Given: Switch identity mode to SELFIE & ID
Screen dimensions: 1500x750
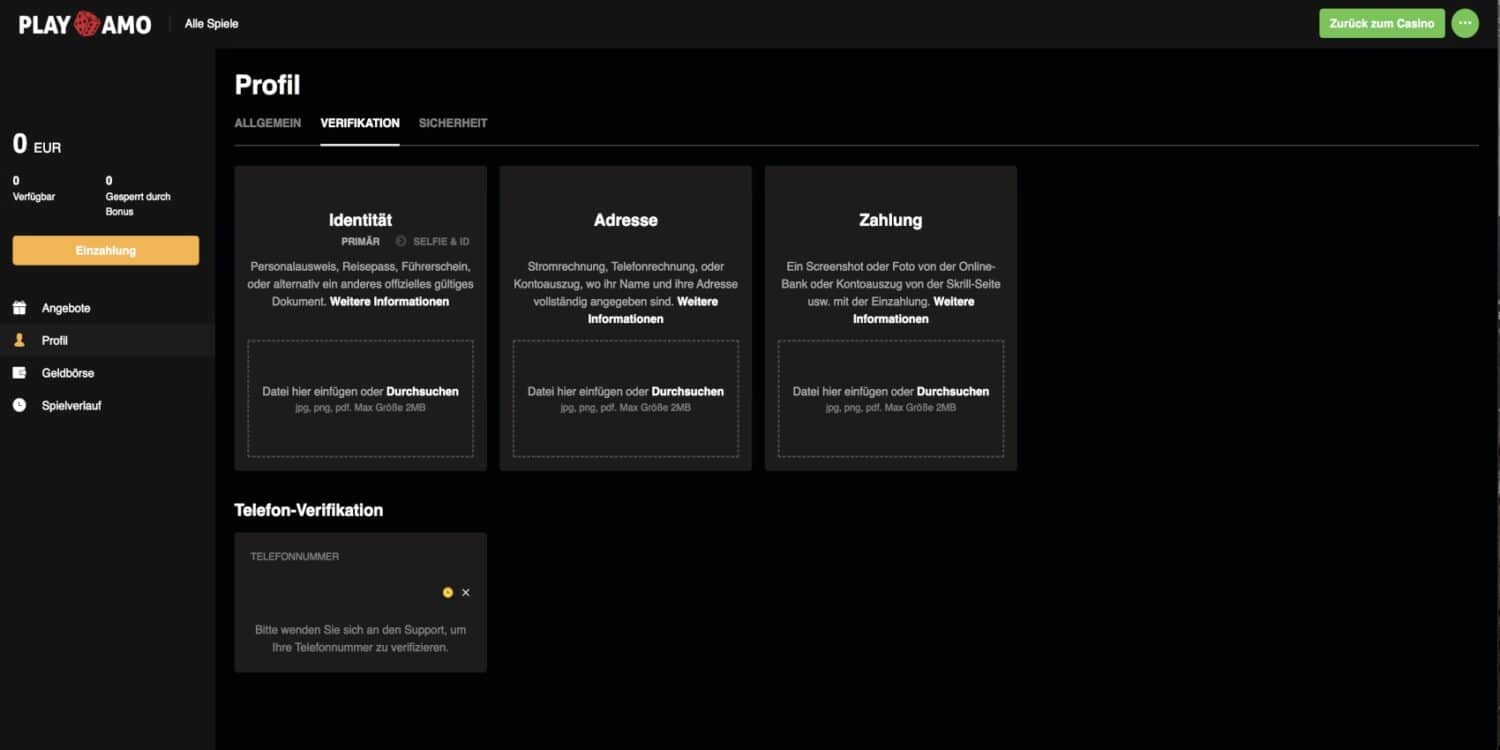Looking at the screenshot, I should (441, 242).
